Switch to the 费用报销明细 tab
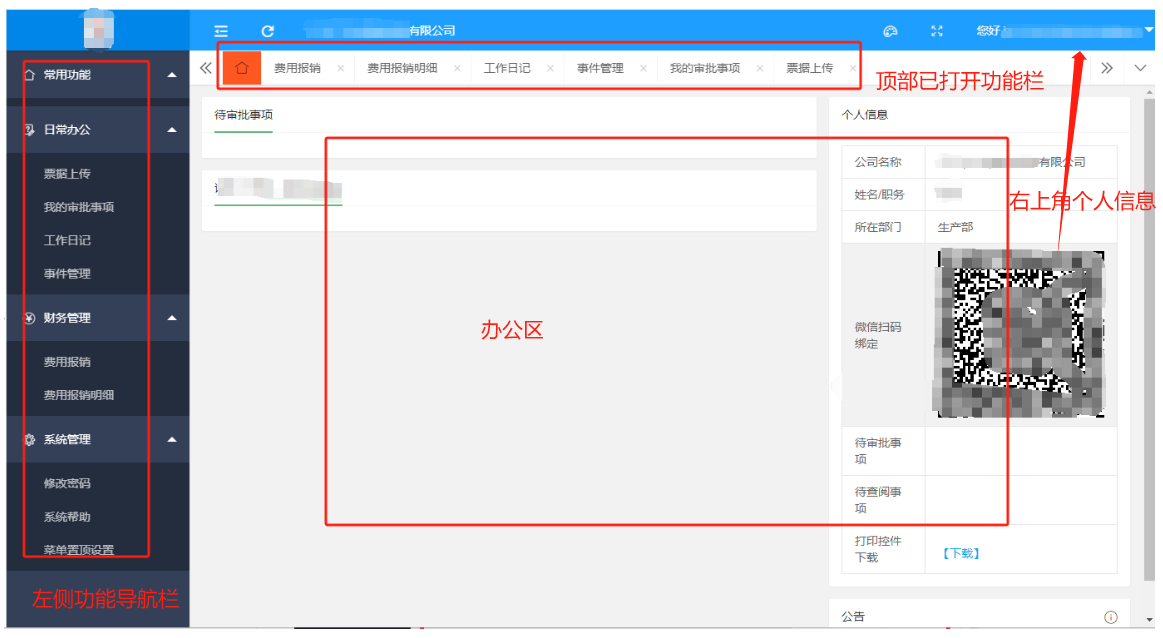1163x638 pixels. click(402, 68)
